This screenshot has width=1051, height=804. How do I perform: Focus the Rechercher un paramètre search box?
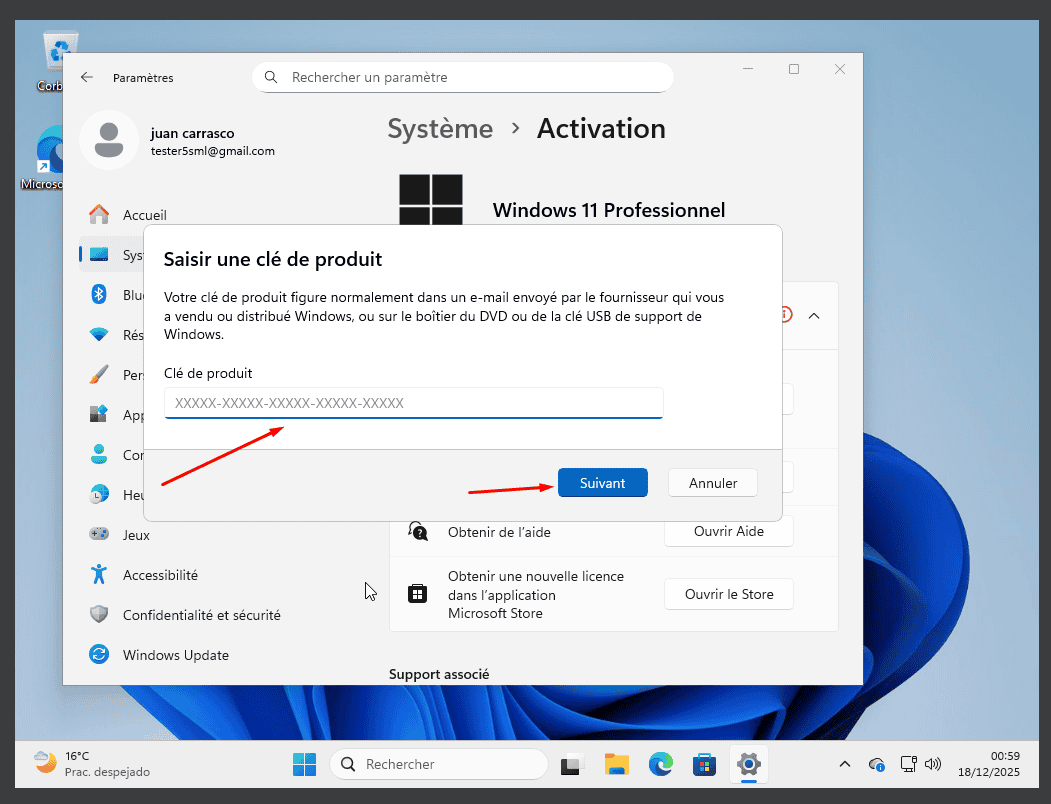click(470, 77)
